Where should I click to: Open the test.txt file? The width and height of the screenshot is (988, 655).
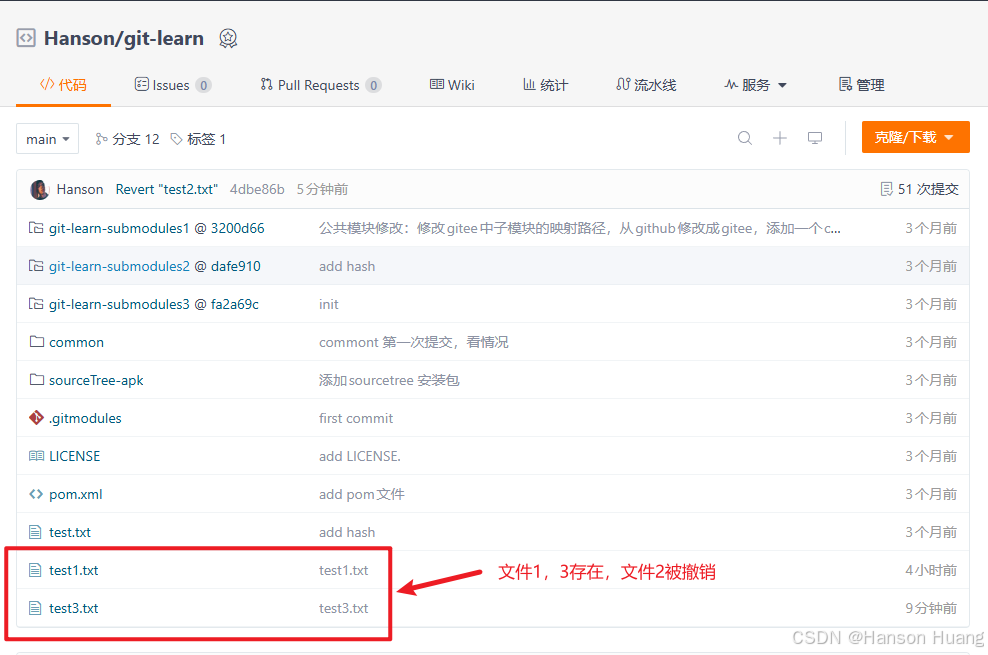click(x=70, y=532)
